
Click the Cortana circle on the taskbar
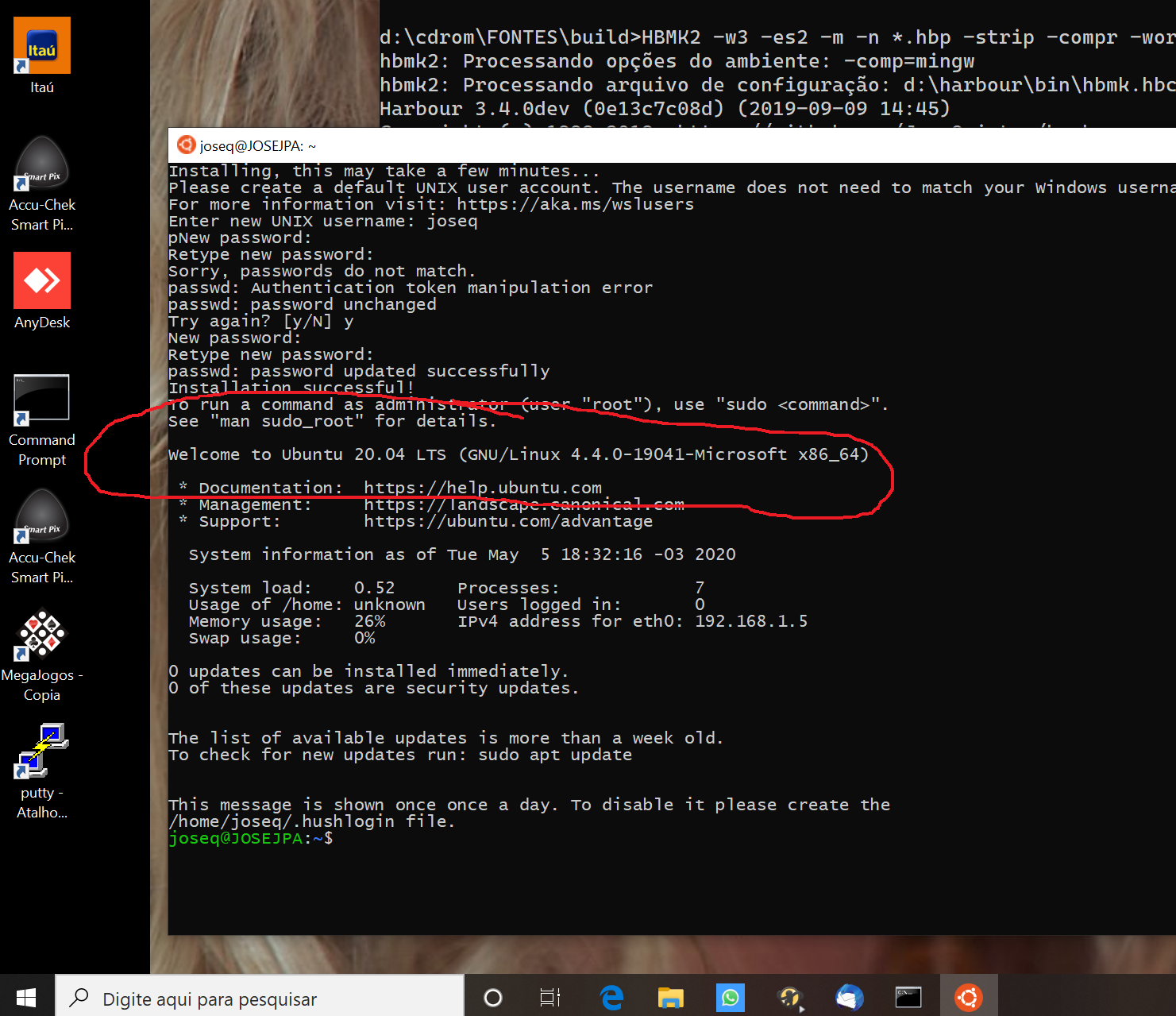coord(493,997)
